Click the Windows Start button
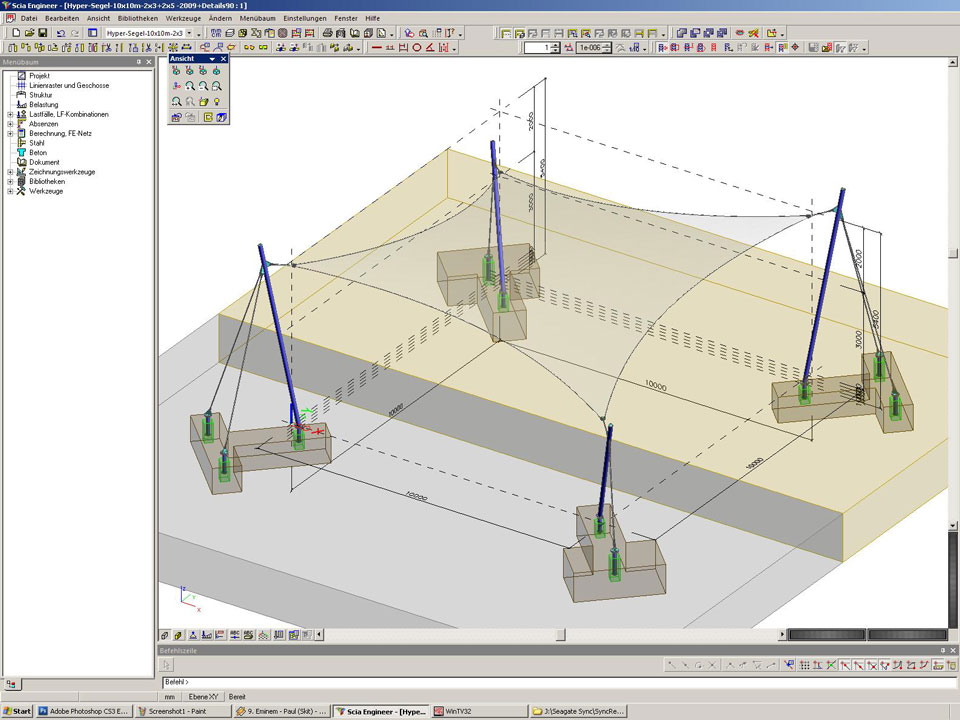Image resolution: width=960 pixels, height=720 pixels. [x=18, y=711]
